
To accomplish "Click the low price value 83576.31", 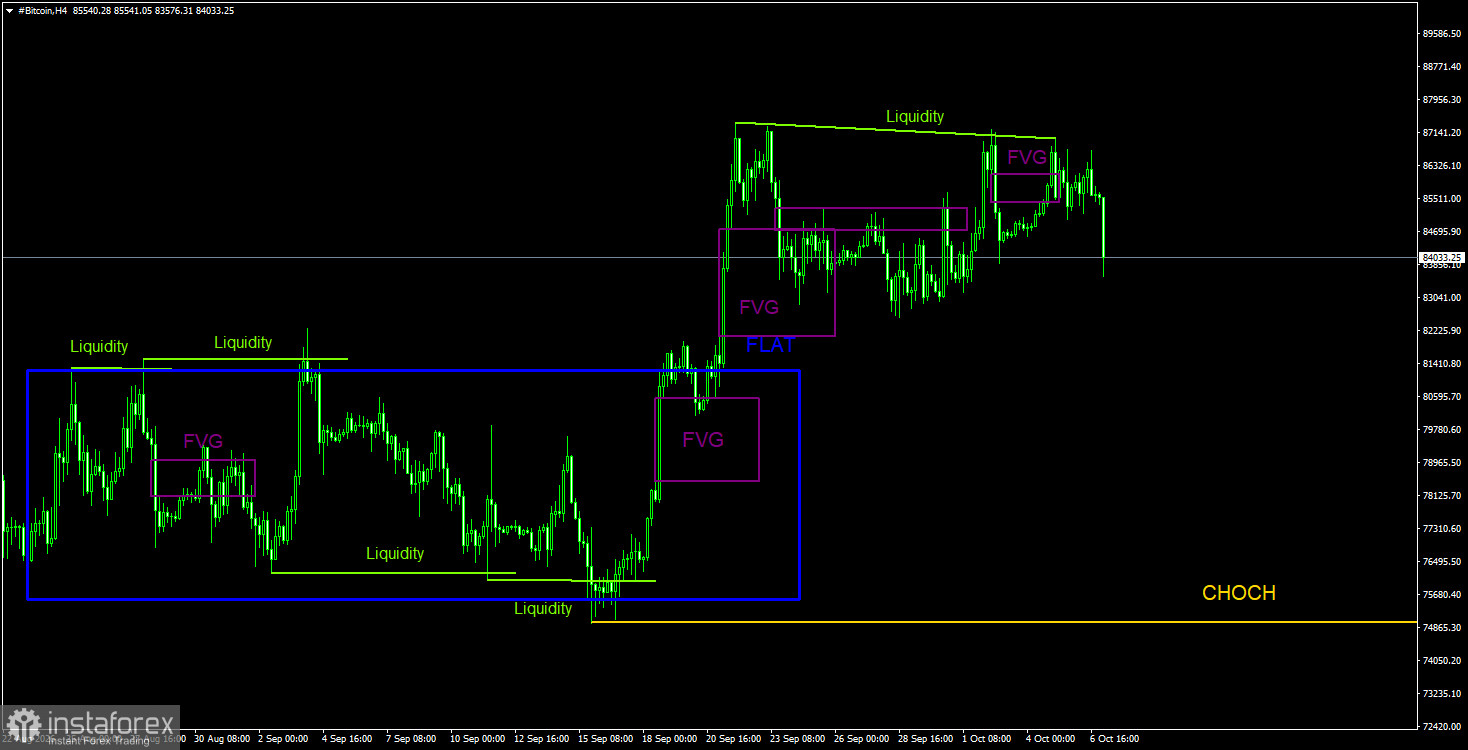I will point(175,10).
